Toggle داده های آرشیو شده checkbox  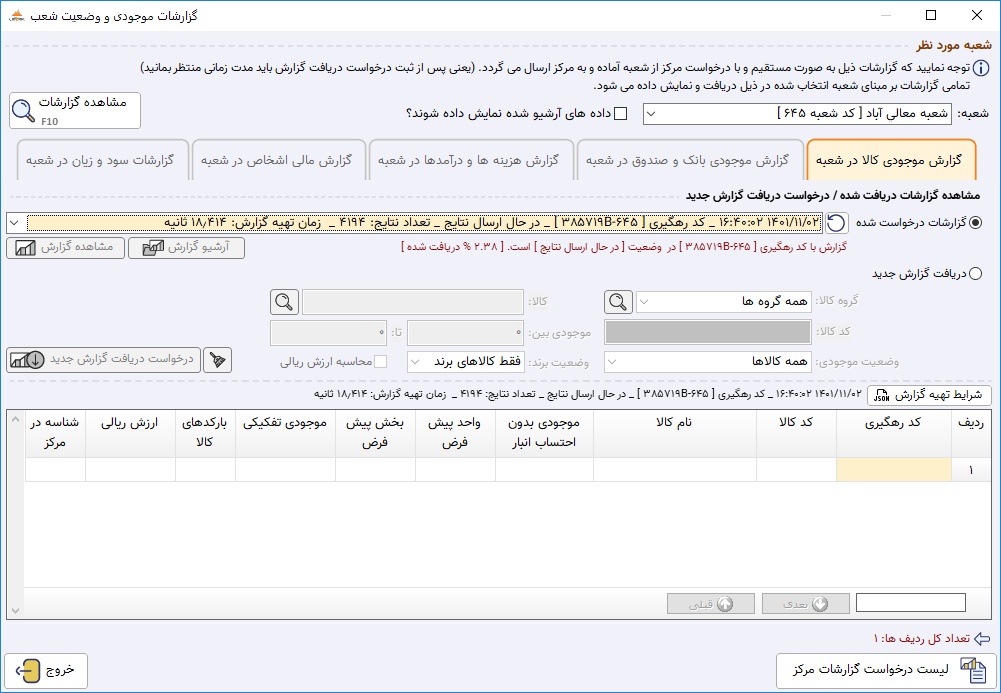tap(620, 114)
